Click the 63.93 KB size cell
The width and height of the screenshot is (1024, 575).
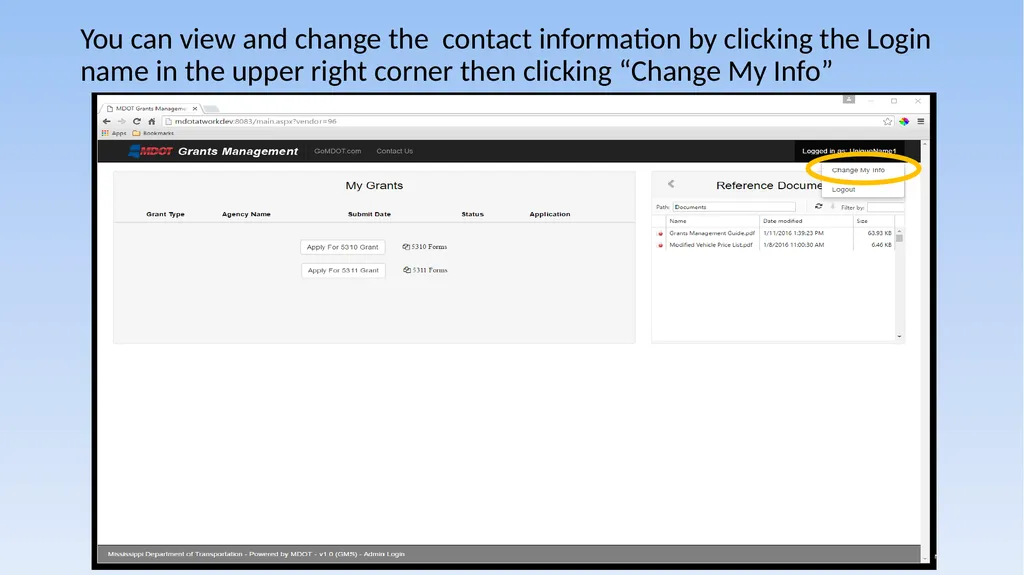click(879, 233)
